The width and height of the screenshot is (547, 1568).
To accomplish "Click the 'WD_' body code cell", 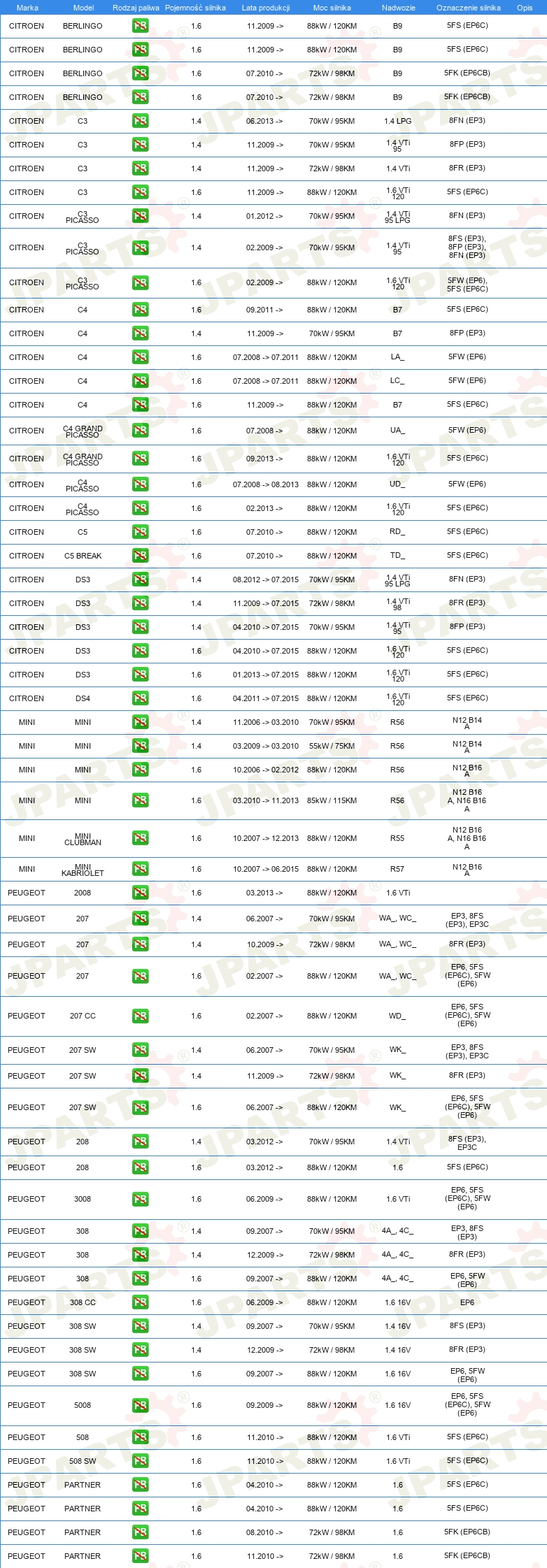I will [397, 1016].
